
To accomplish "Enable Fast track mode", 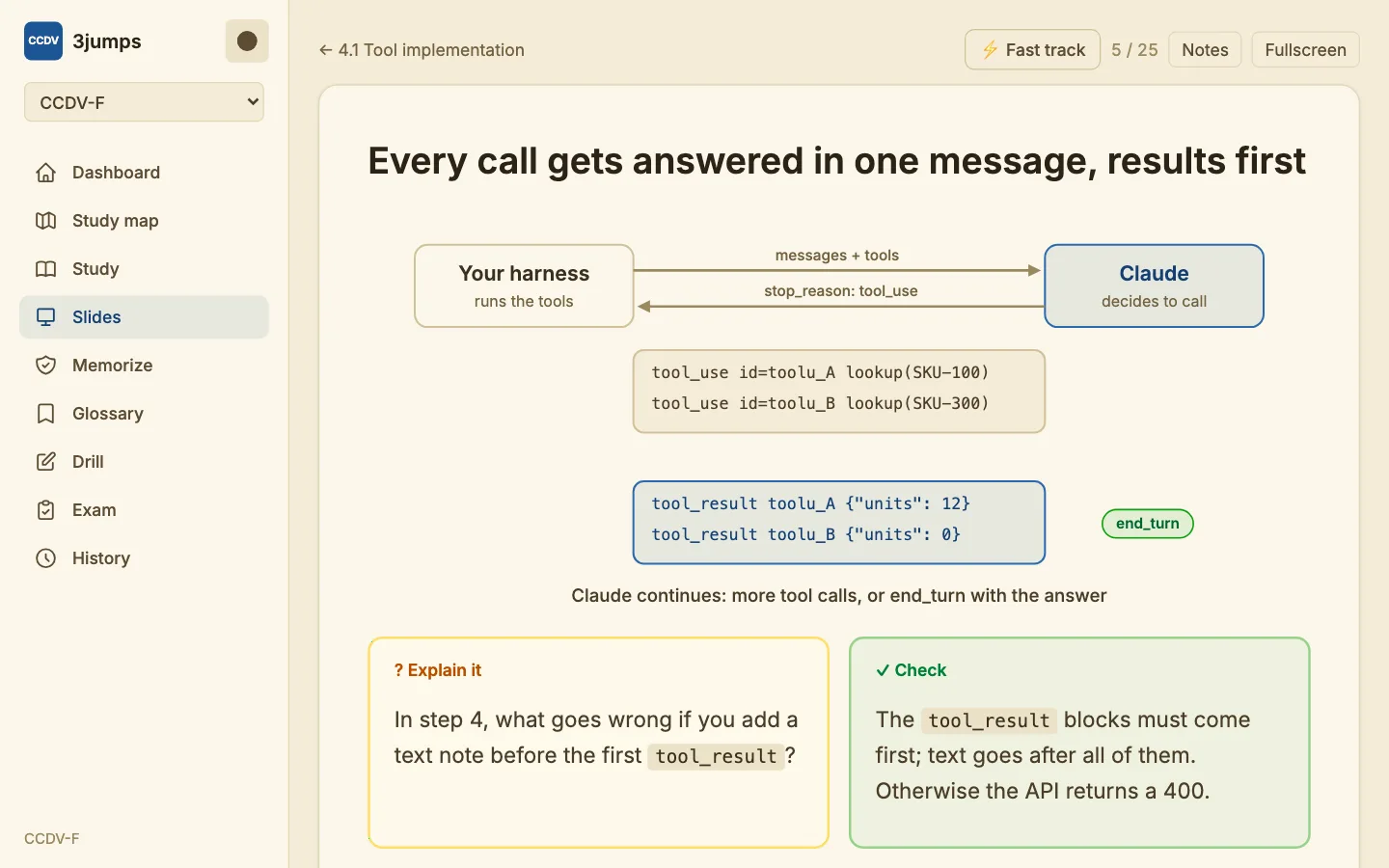I will [x=1032, y=50].
